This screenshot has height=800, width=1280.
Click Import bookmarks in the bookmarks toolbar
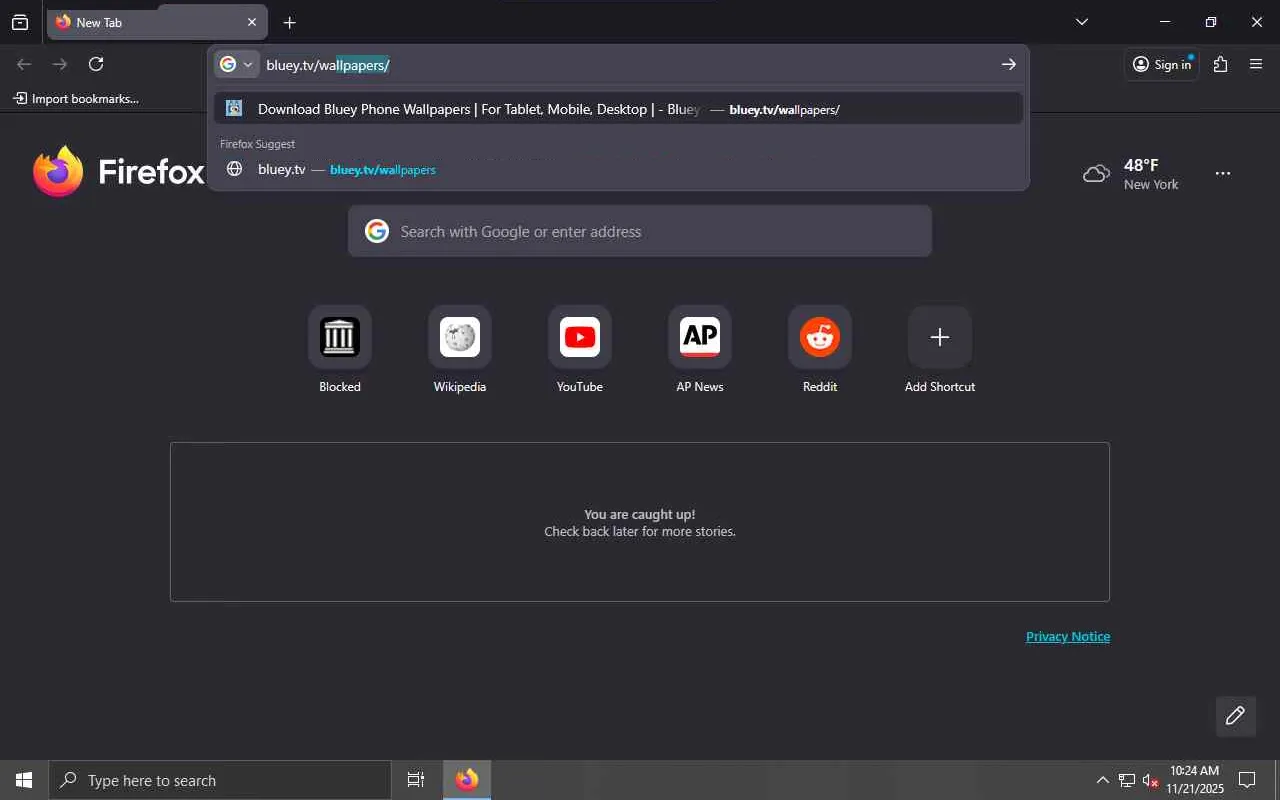[x=76, y=98]
